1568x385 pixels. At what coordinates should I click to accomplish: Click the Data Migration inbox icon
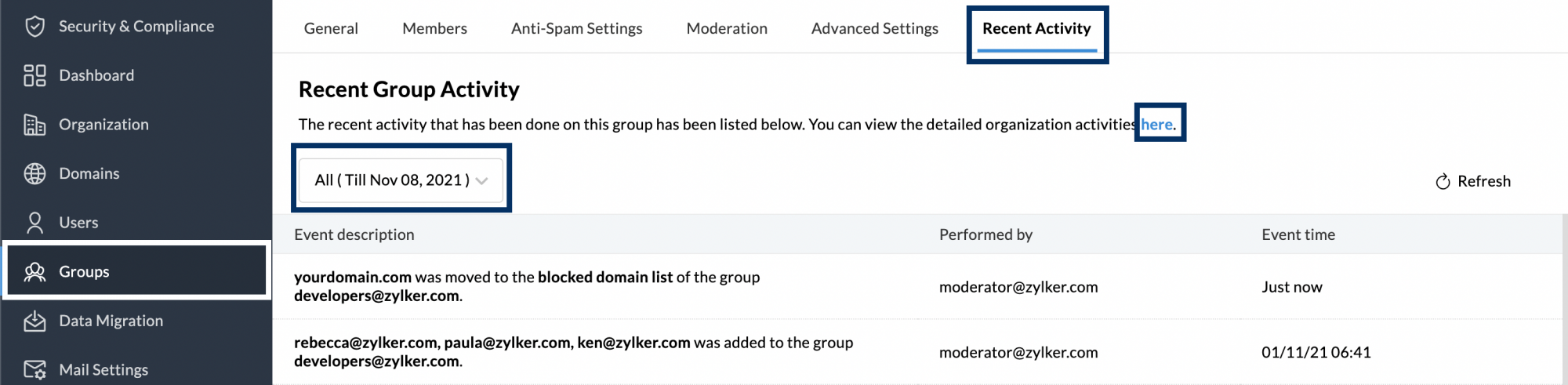click(x=34, y=321)
